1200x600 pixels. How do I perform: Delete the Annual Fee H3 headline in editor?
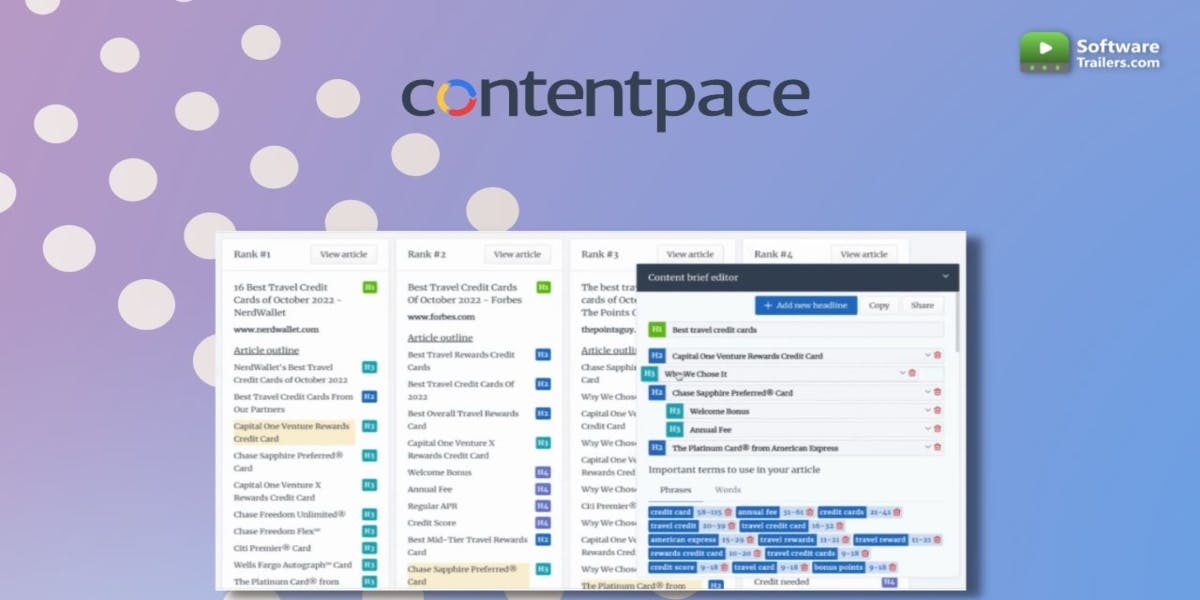coord(937,429)
